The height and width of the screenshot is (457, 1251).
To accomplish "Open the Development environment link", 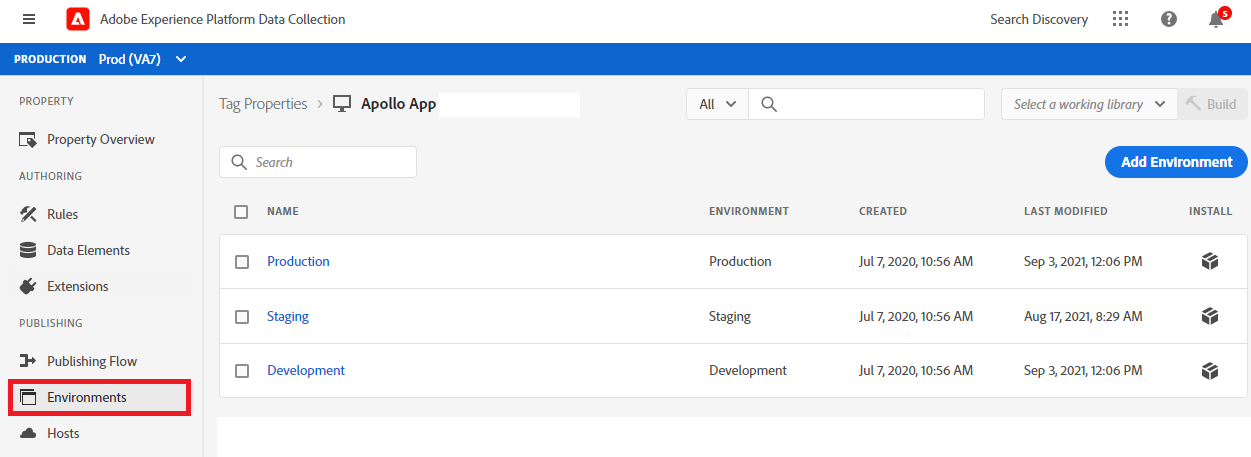I will [305, 371].
